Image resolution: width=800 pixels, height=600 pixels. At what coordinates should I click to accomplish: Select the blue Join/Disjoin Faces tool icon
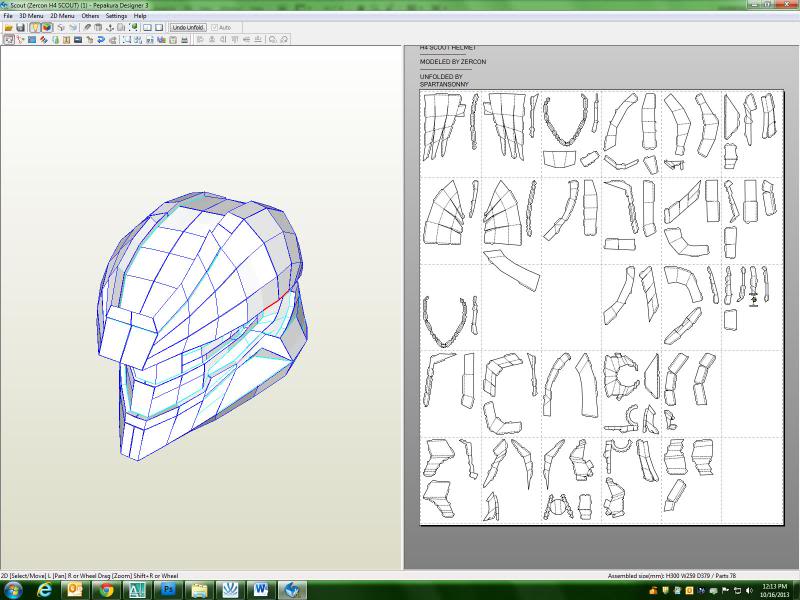(32, 39)
